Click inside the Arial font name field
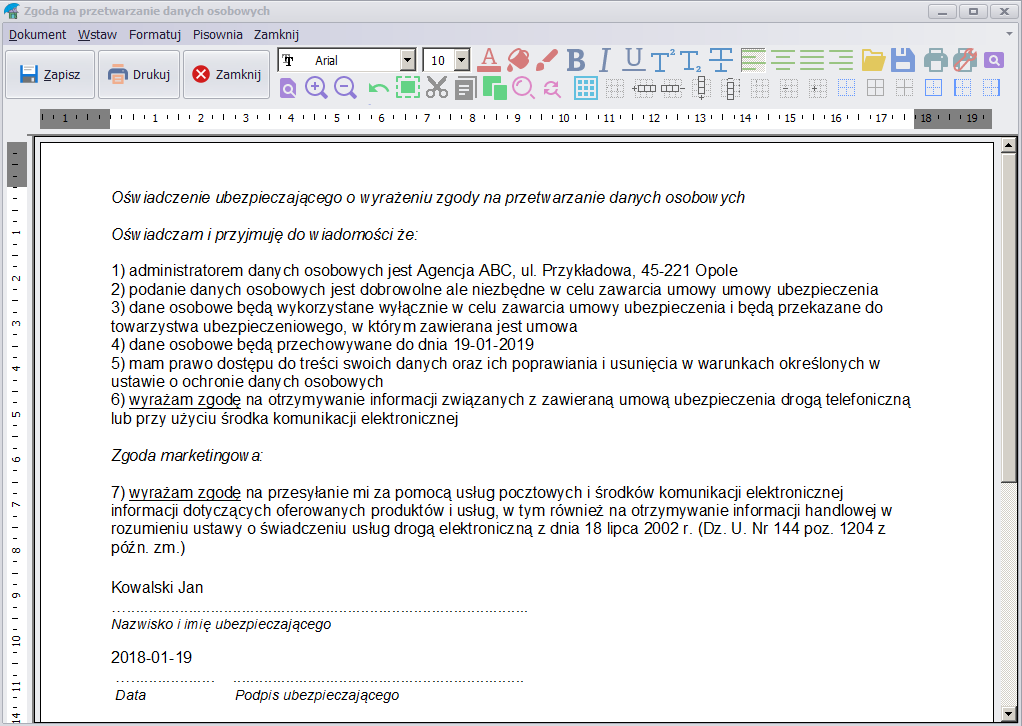Viewport: 1022px width, 726px height. click(x=339, y=61)
